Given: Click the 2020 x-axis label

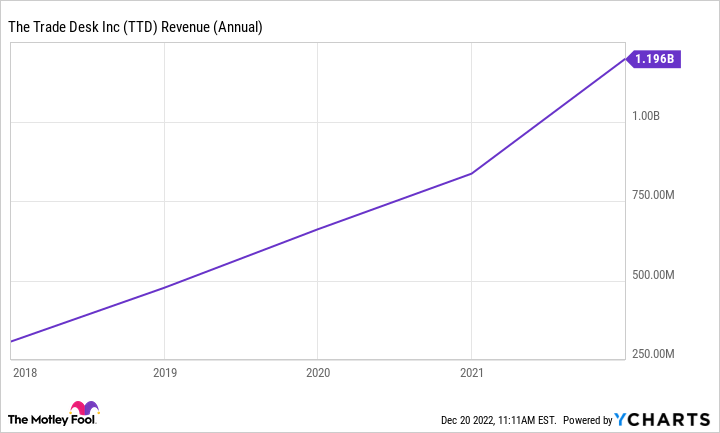Looking at the screenshot, I should [318, 372].
